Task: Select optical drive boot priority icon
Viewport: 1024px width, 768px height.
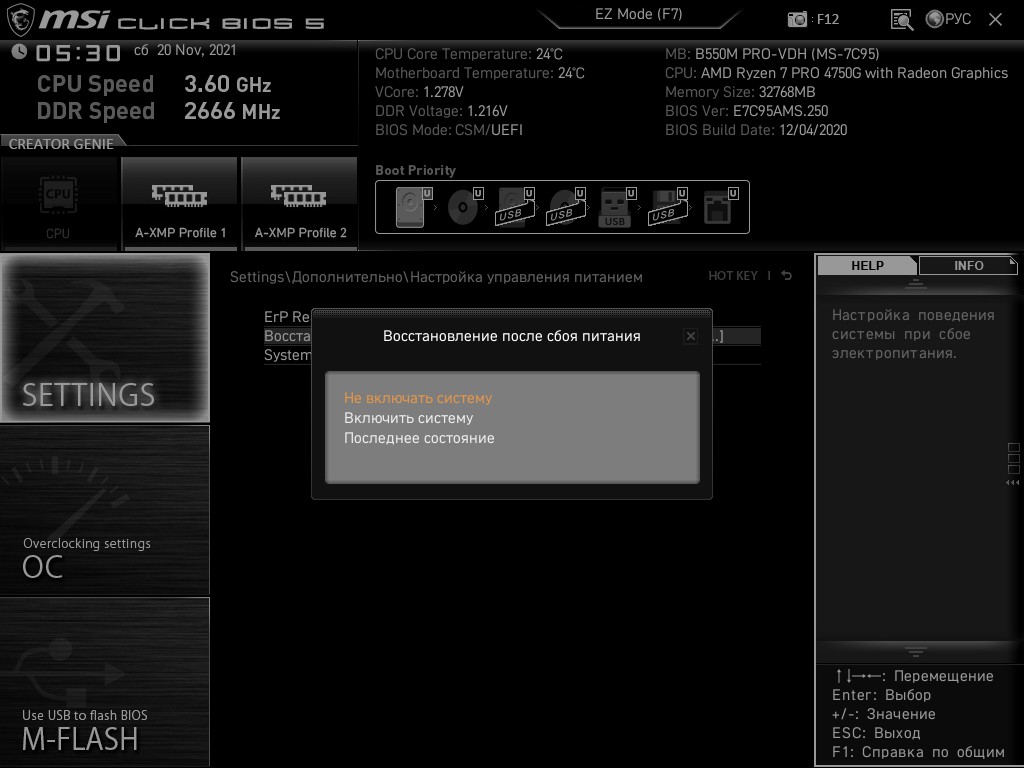Action: click(x=464, y=207)
